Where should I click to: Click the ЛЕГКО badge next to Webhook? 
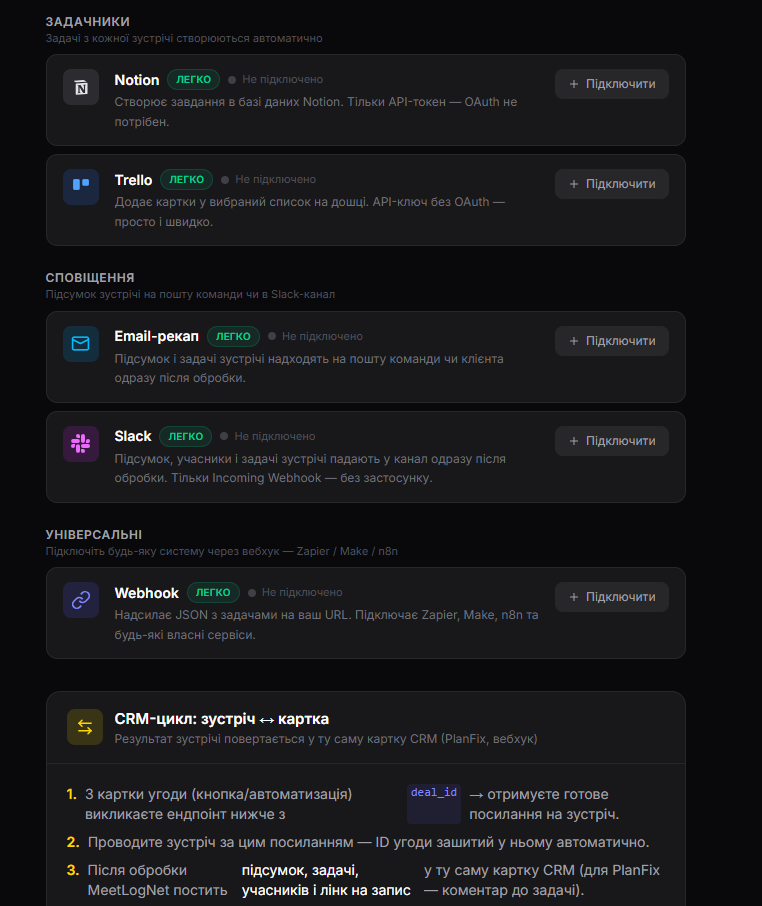213,592
